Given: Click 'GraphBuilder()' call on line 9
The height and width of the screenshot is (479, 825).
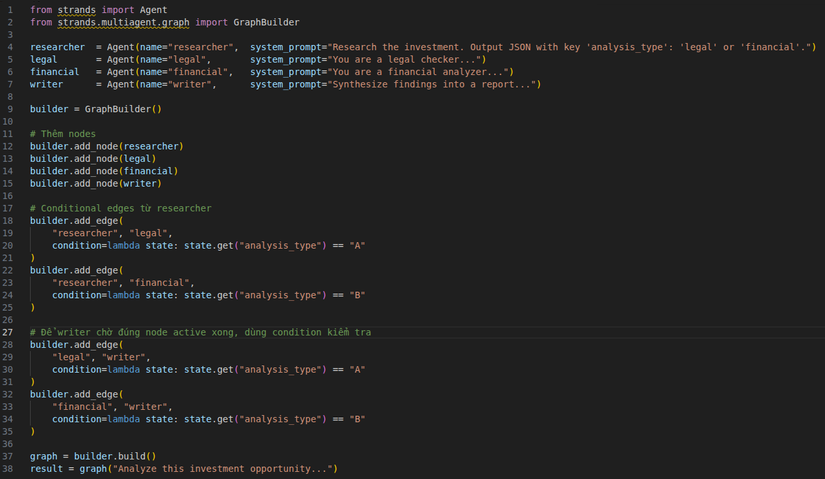Looking at the screenshot, I should [123, 109].
